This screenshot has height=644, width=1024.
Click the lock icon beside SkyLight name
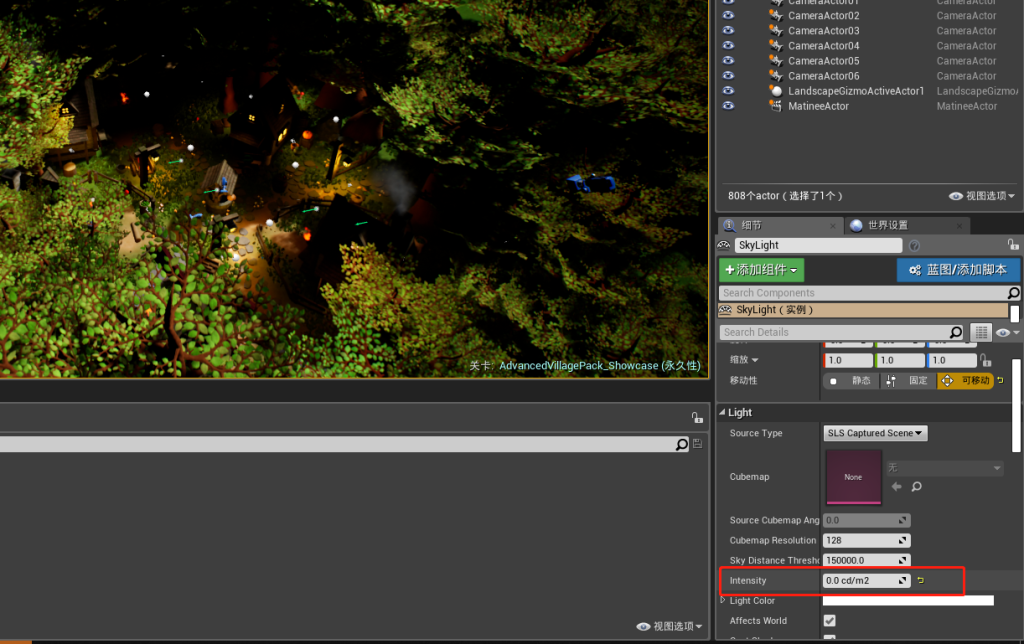point(1013,245)
